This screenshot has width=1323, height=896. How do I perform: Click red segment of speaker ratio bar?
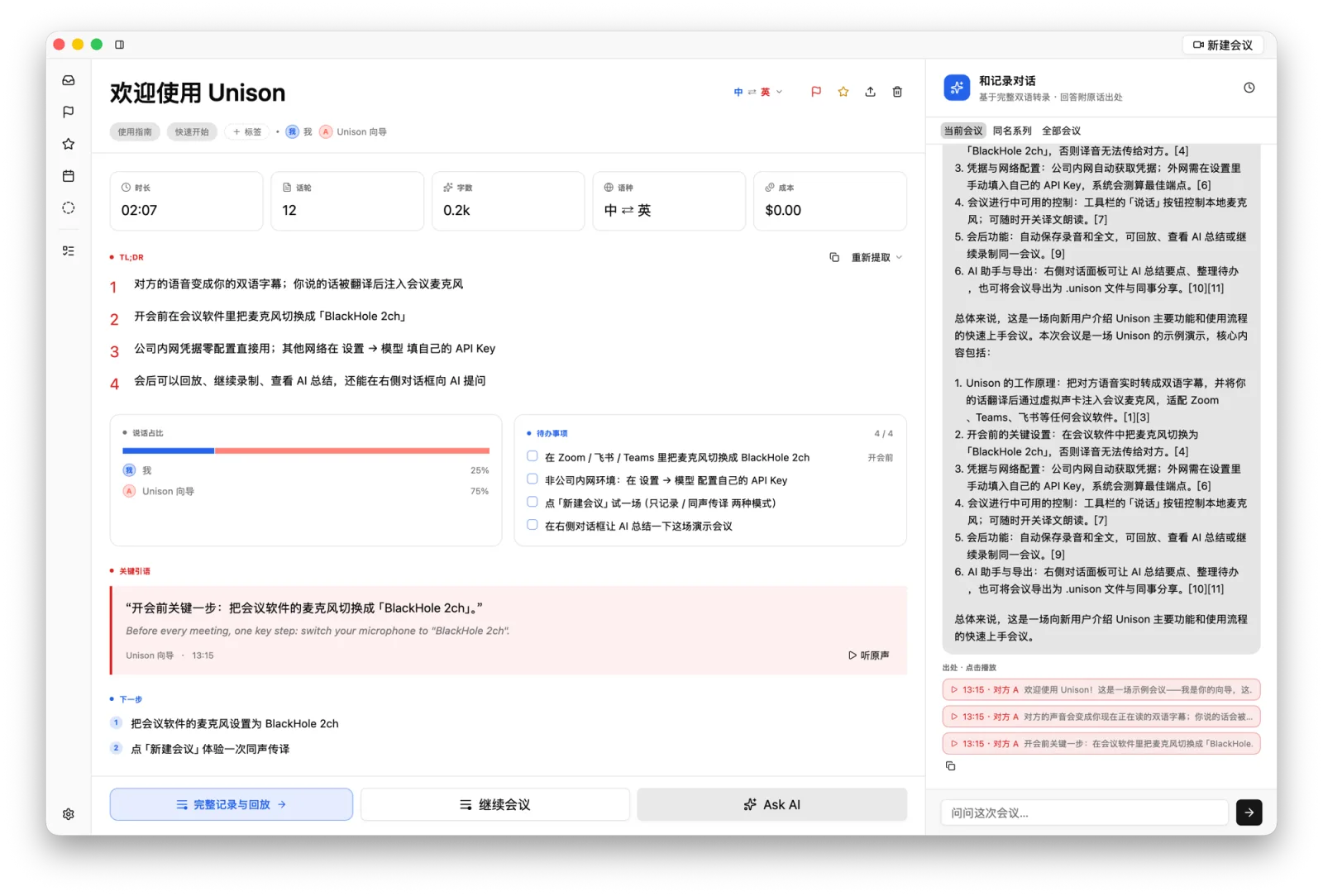pyautogui.click(x=352, y=450)
